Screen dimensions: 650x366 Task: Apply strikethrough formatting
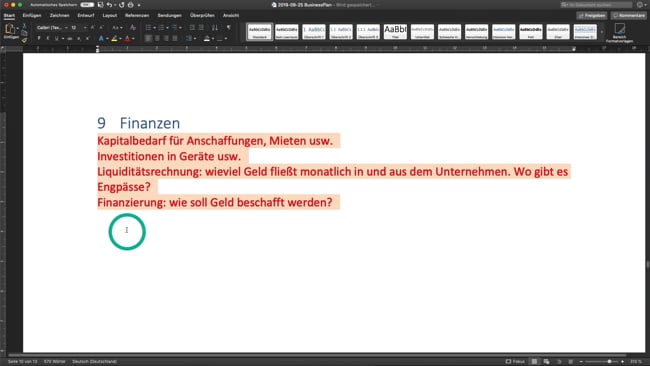(x=70, y=39)
